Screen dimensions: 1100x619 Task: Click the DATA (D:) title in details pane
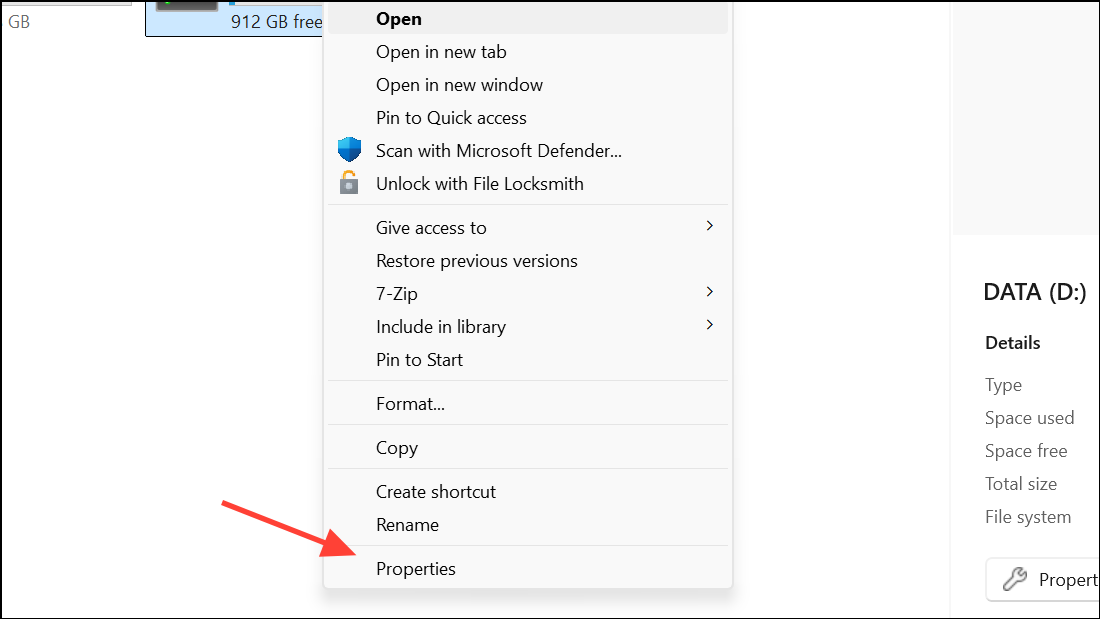(x=1035, y=292)
